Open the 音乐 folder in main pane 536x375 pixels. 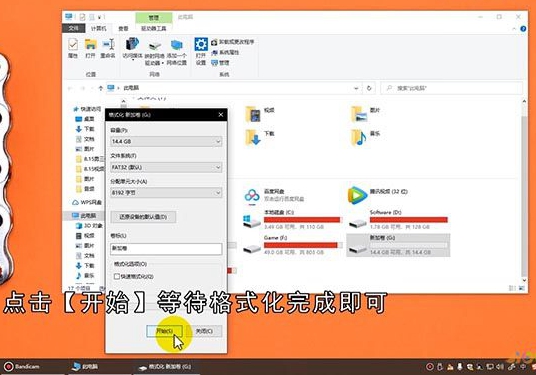tap(366, 137)
